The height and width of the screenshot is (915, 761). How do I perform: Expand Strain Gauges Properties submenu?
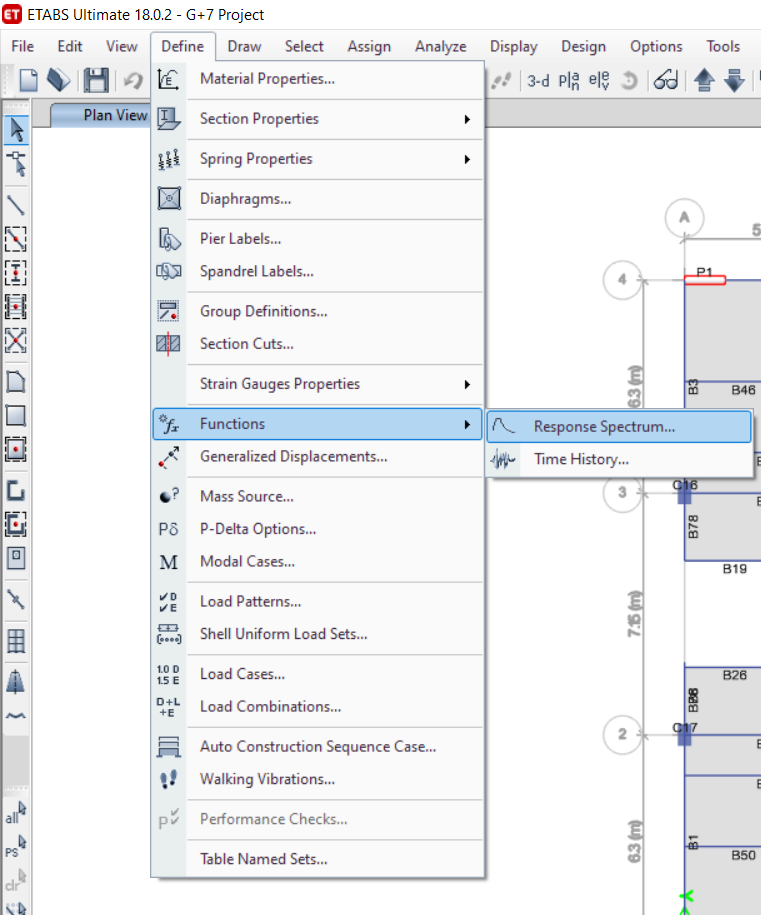click(317, 384)
